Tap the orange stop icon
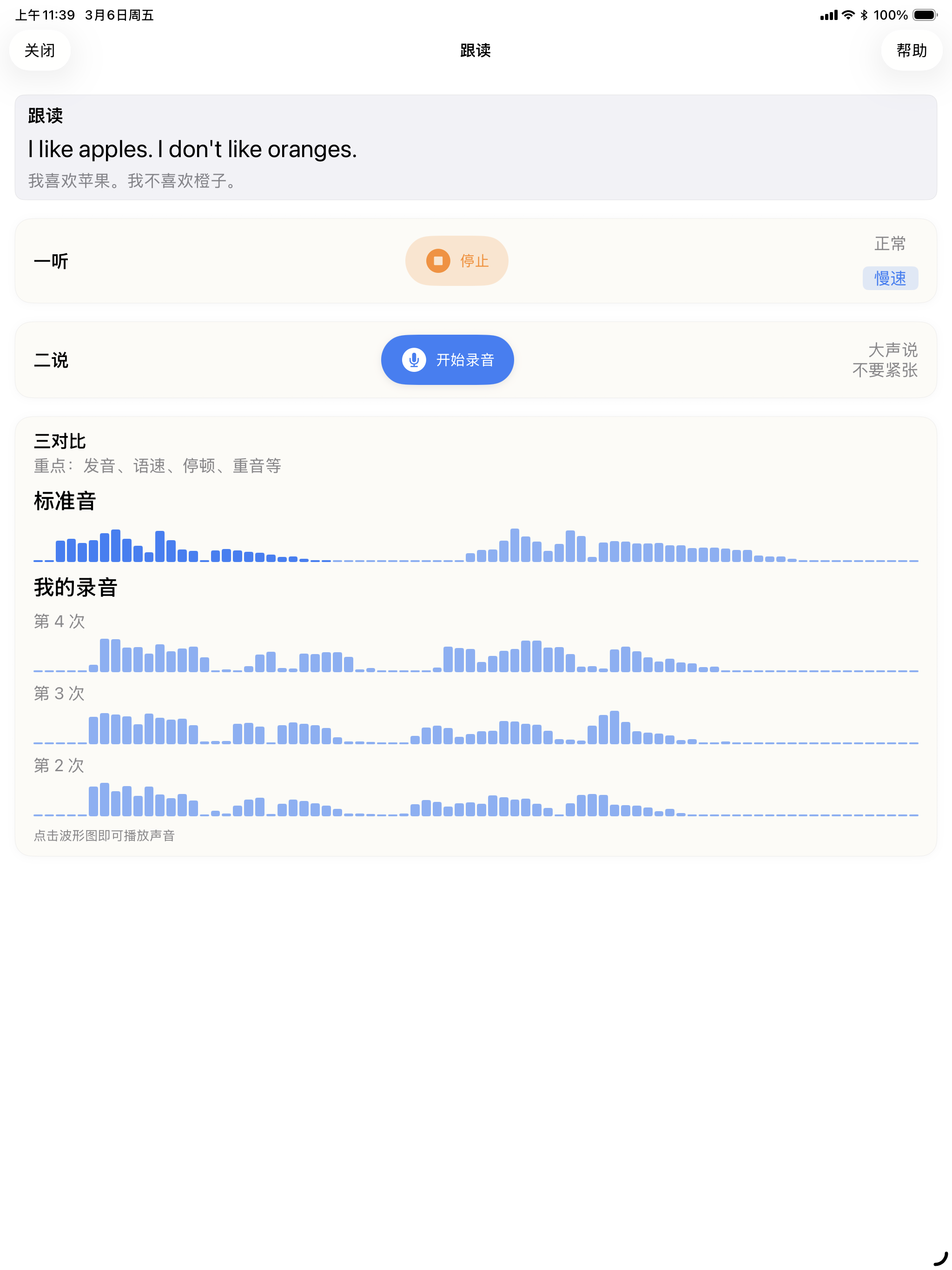The height and width of the screenshot is (1270, 952). coord(438,261)
